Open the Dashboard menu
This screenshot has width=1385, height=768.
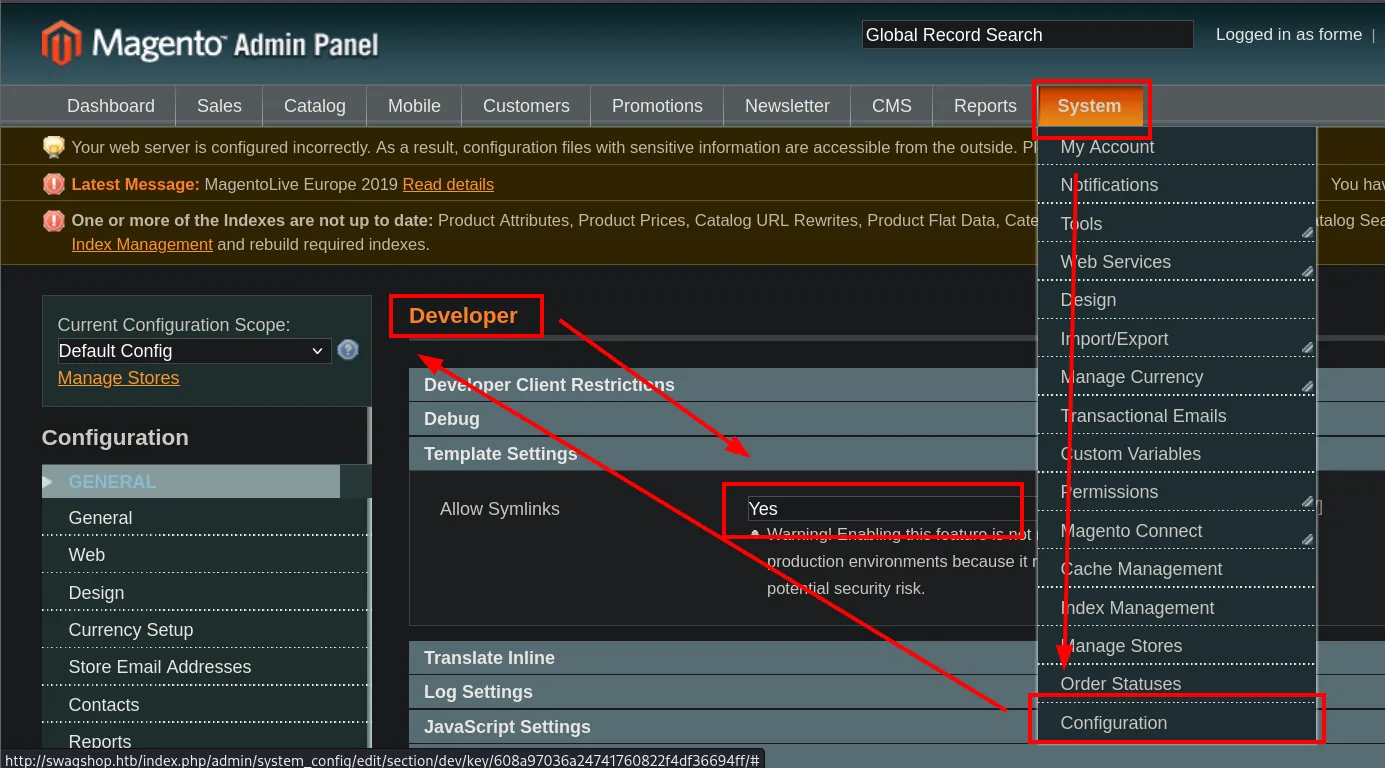pyautogui.click(x=111, y=106)
